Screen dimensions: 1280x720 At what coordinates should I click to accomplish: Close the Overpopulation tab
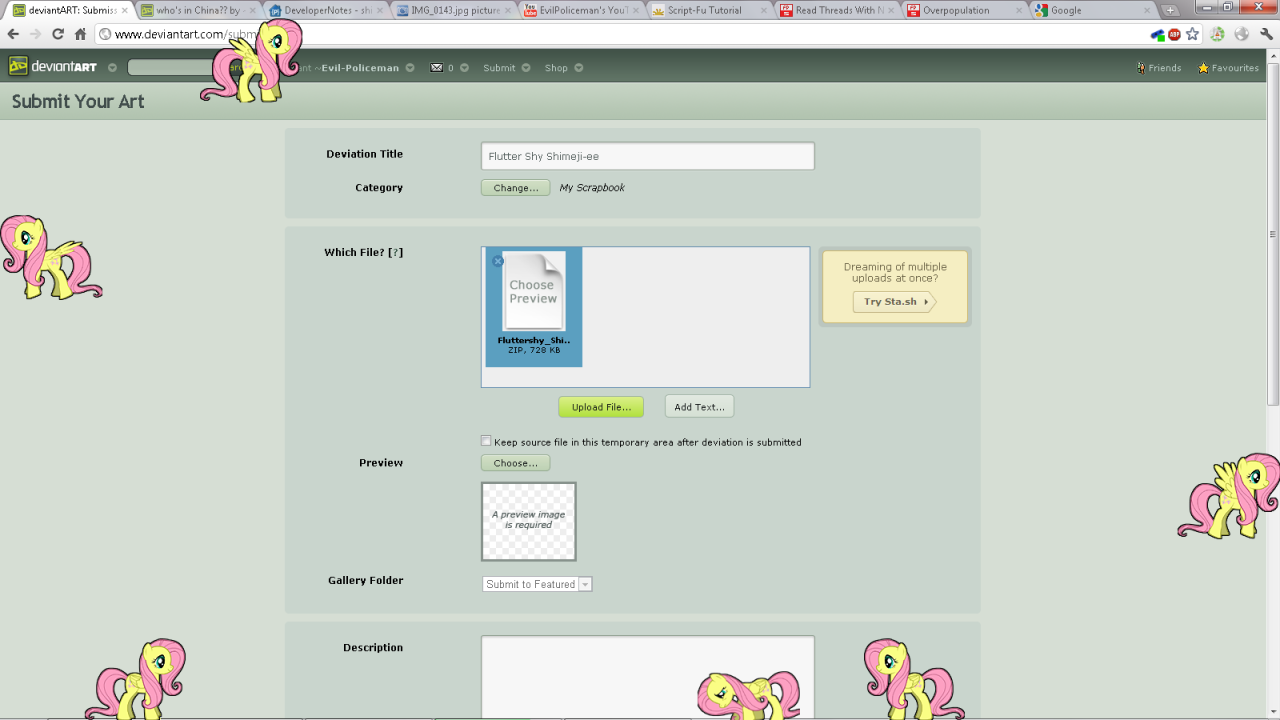pyautogui.click(x=1019, y=10)
